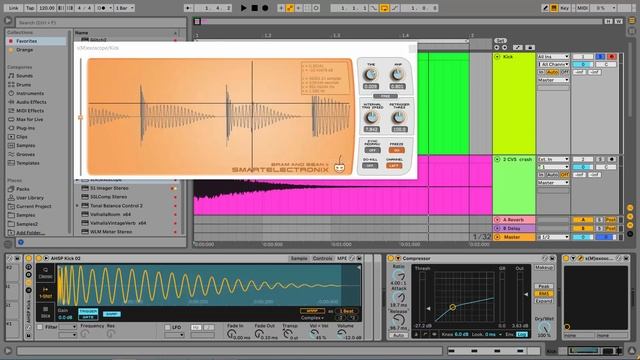The image size is (640, 360).
Task: Enable the LFO checkbox in sampler
Action: pos(167,327)
